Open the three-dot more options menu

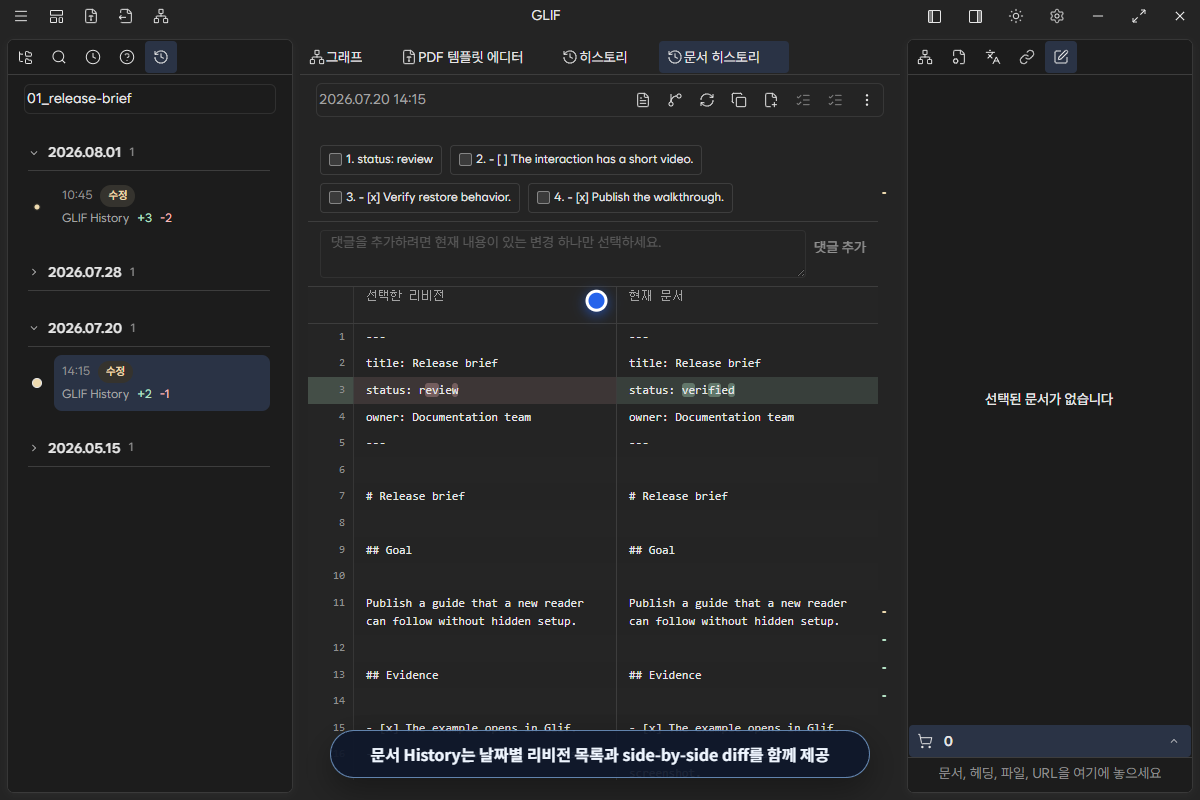[x=867, y=100]
